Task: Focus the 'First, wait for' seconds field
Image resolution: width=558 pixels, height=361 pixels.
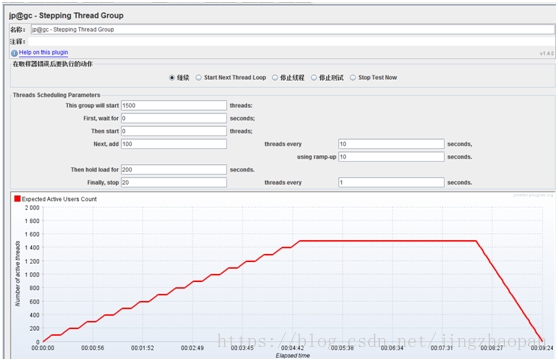Action: 174,118
